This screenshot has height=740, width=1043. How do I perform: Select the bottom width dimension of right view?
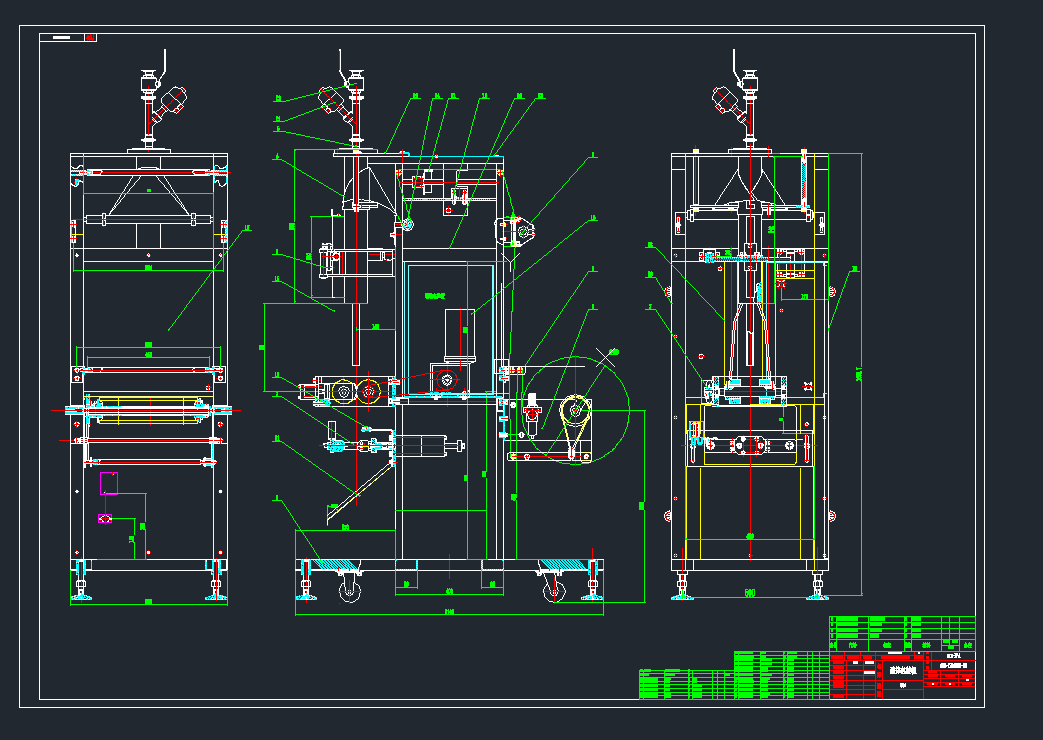pyautogui.click(x=749, y=593)
